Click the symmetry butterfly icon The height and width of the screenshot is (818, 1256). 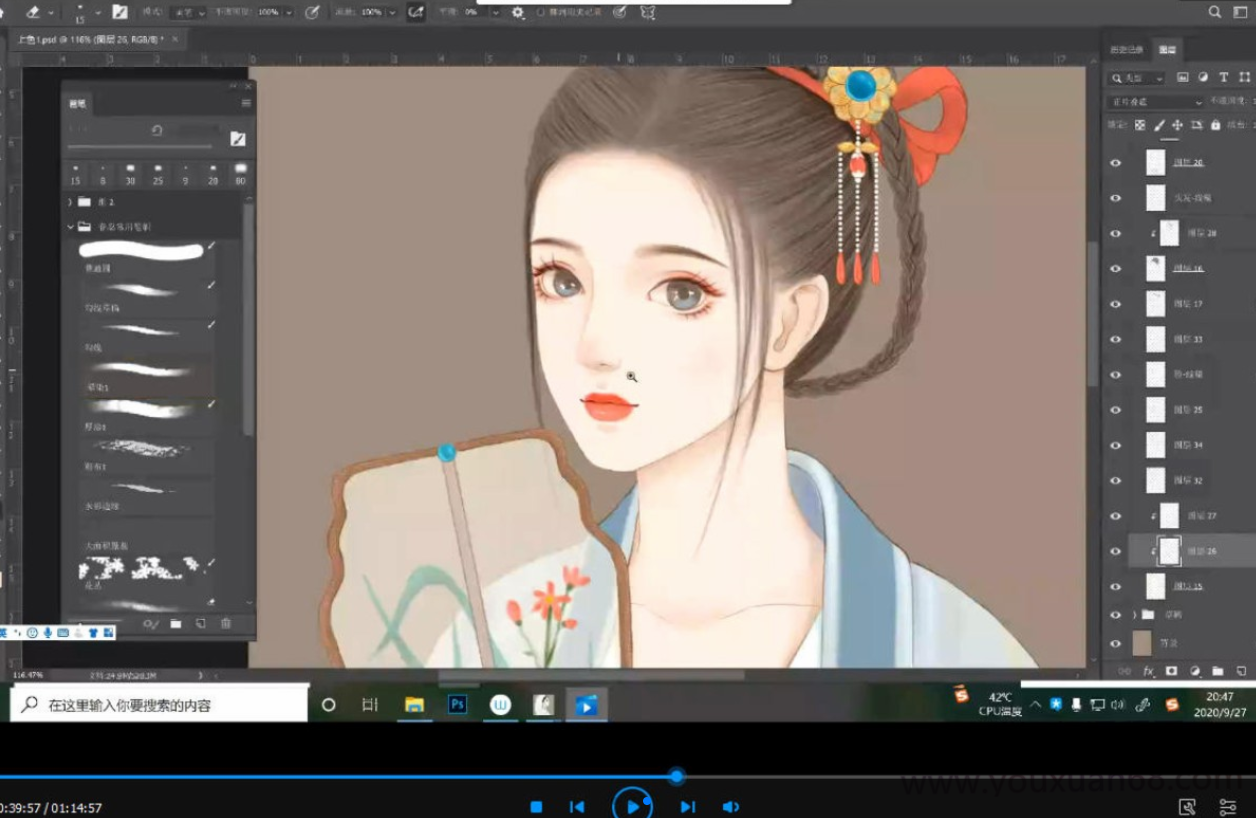point(648,12)
